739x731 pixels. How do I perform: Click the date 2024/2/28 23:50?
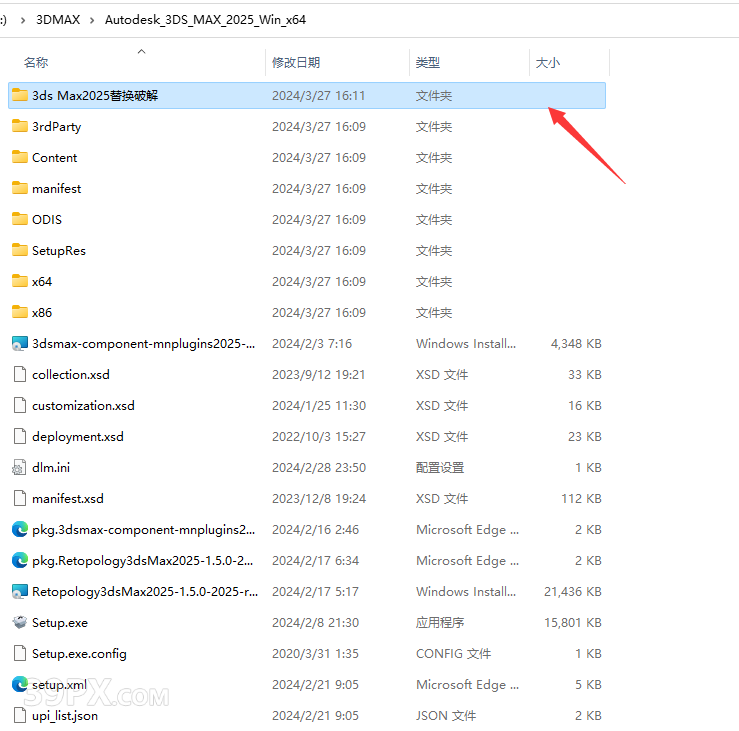click(x=319, y=468)
